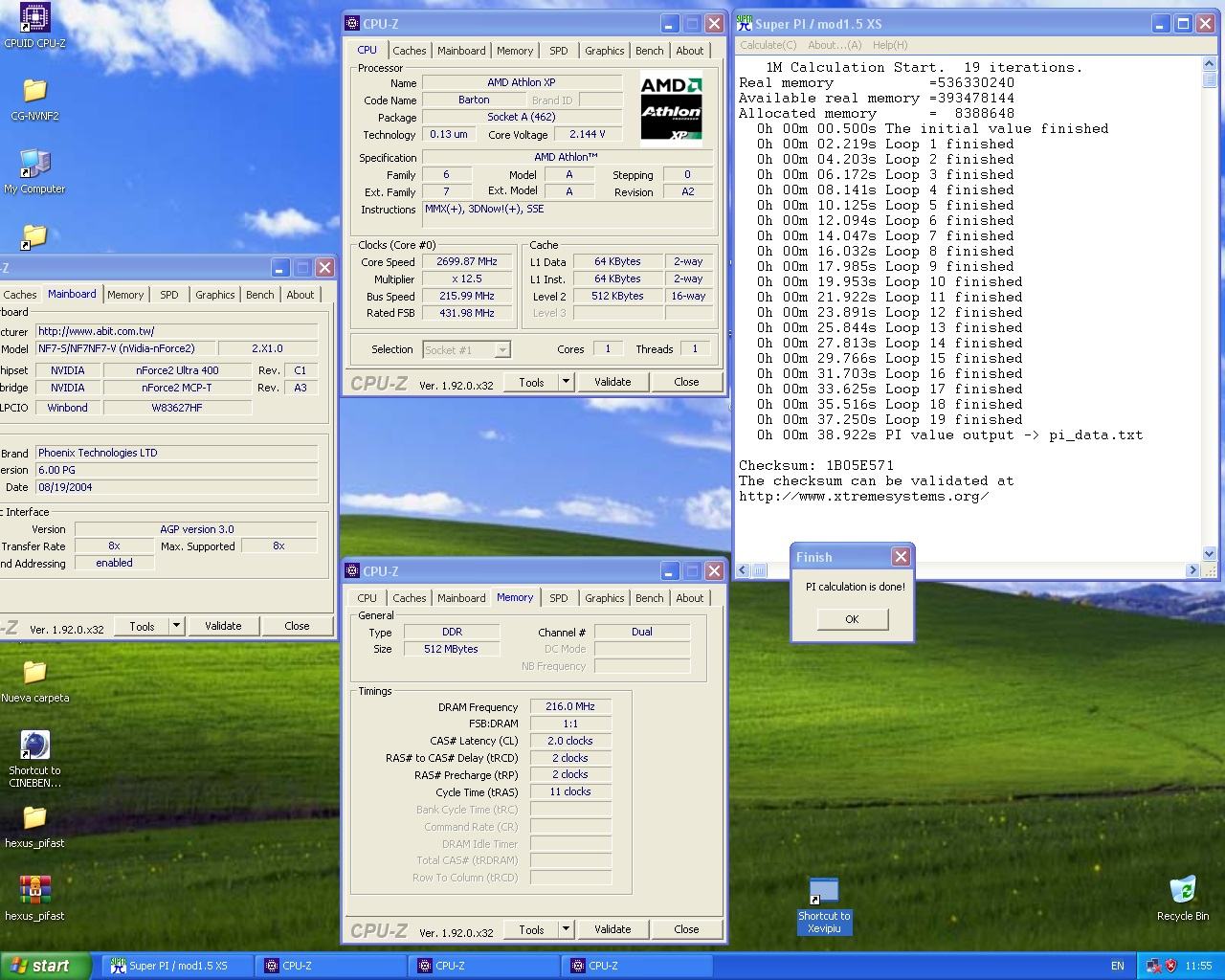Open the Recycle Bin

[x=1183, y=891]
